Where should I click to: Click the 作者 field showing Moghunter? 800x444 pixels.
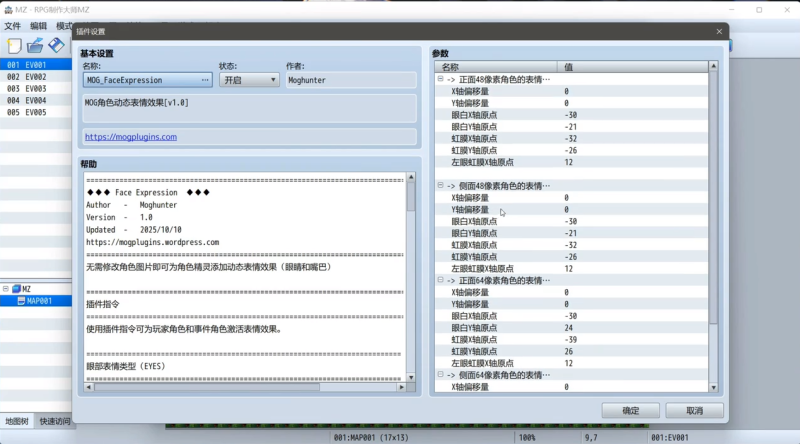351,80
